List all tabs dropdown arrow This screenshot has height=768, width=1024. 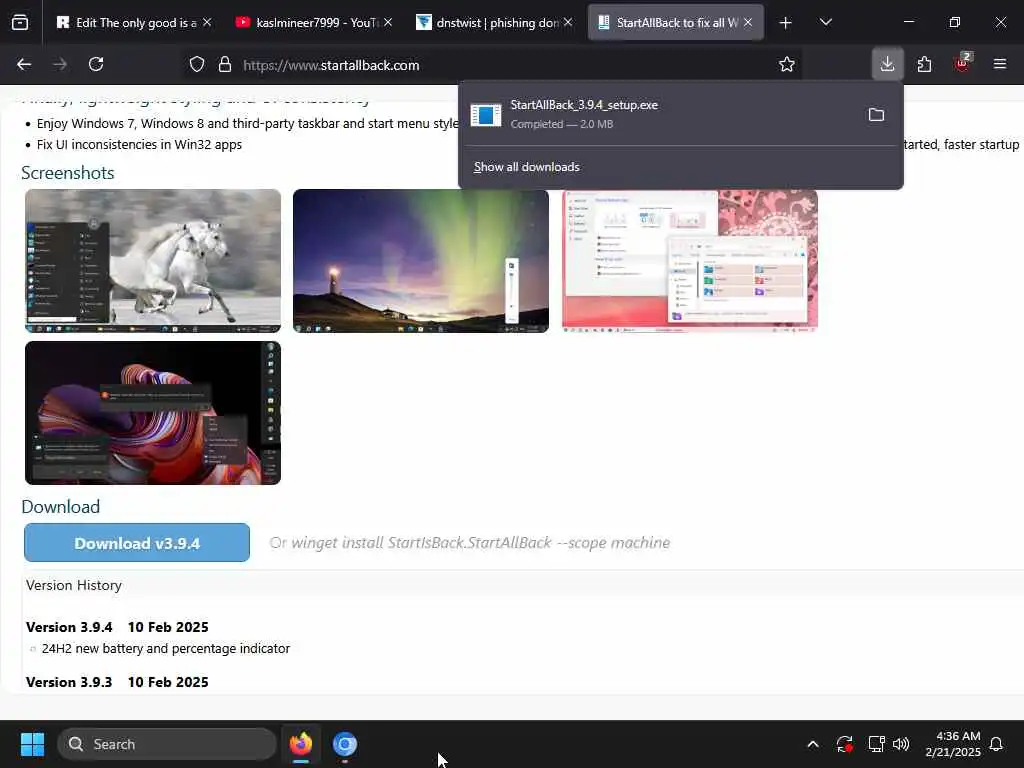pos(825,22)
